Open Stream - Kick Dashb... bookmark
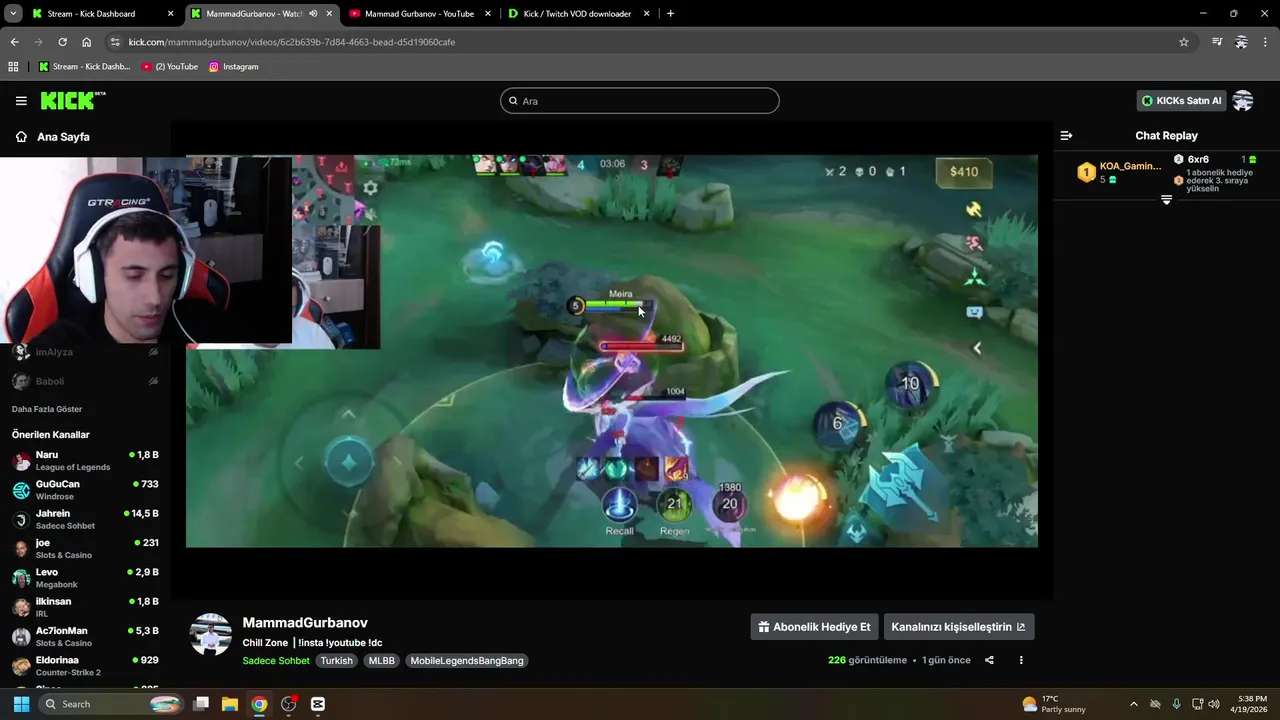1280x720 pixels. click(84, 67)
